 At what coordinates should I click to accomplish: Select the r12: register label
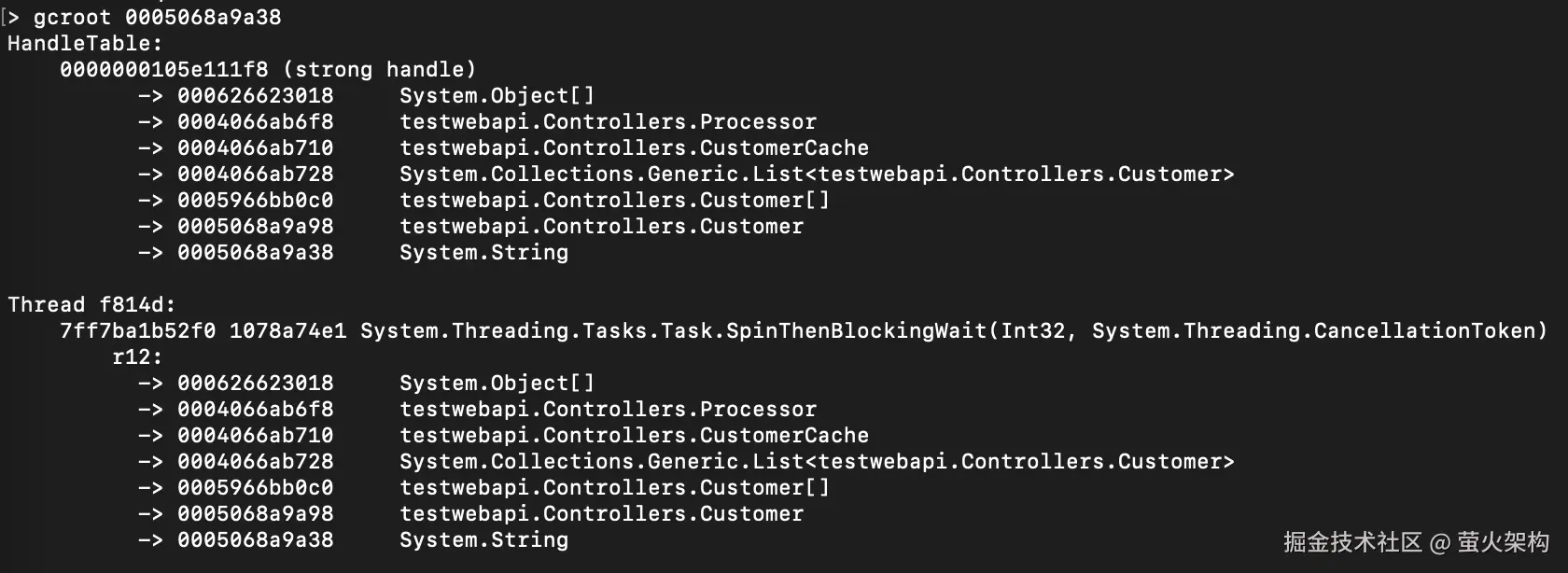click(x=137, y=356)
